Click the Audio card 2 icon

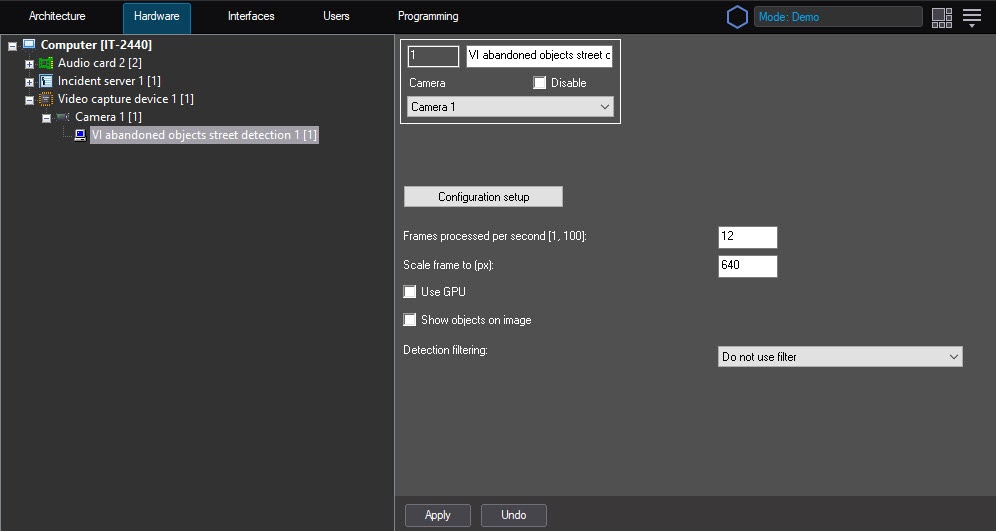pyautogui.click(x=46, y=63)
